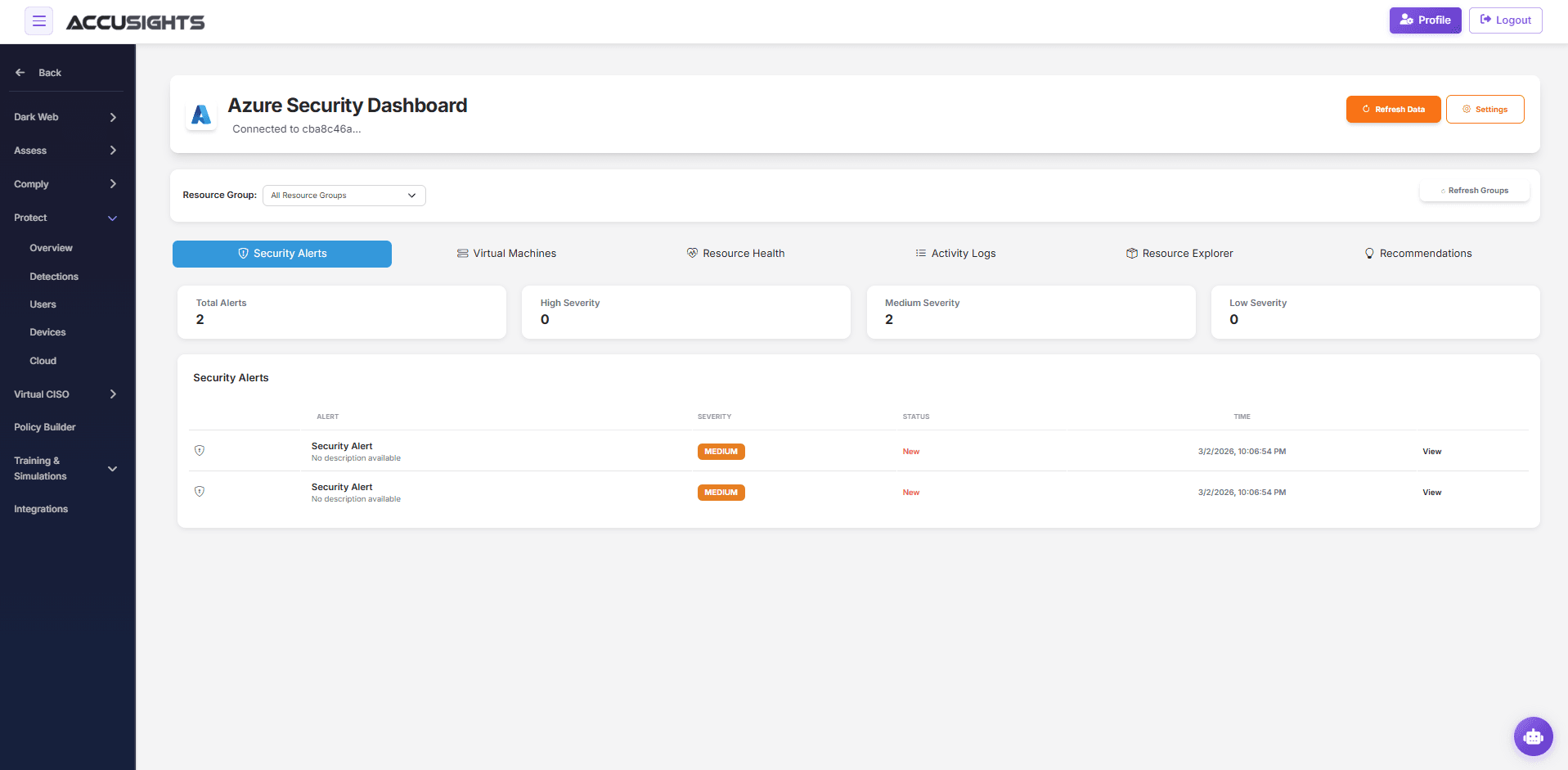
Task: Open Devices in the sidebar
Action: tap(47, 332)
